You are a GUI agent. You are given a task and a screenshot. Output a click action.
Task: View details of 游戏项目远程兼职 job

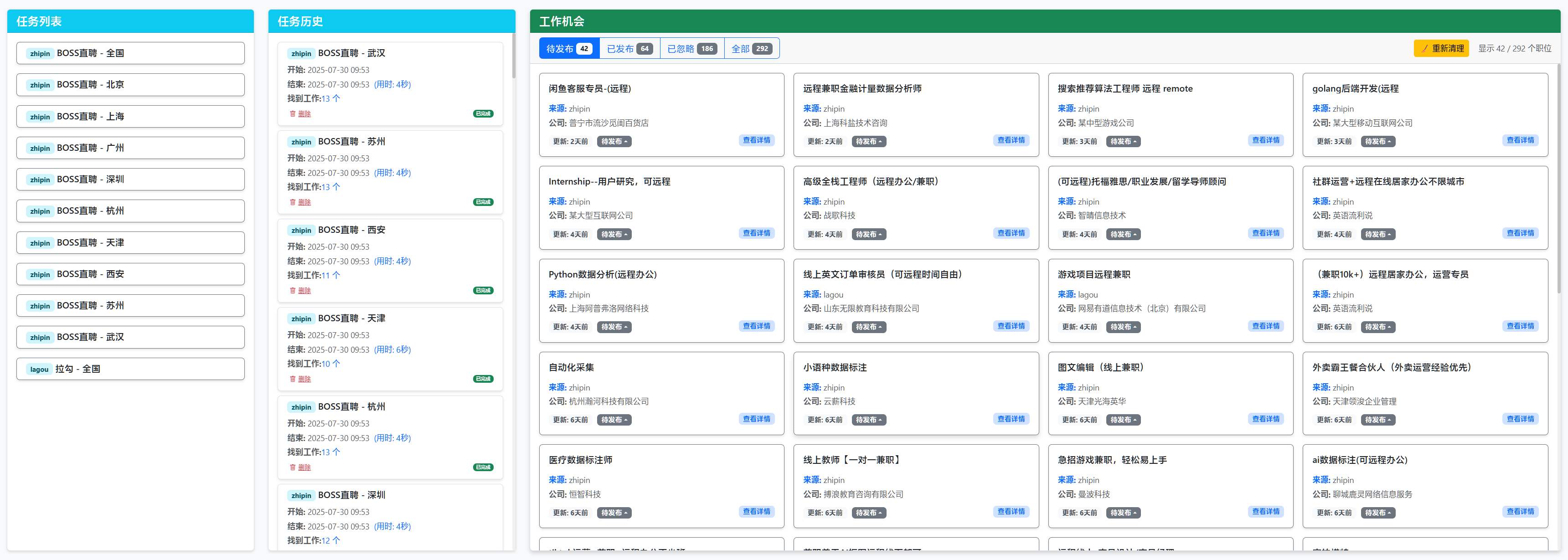(x=1265, y=326)
